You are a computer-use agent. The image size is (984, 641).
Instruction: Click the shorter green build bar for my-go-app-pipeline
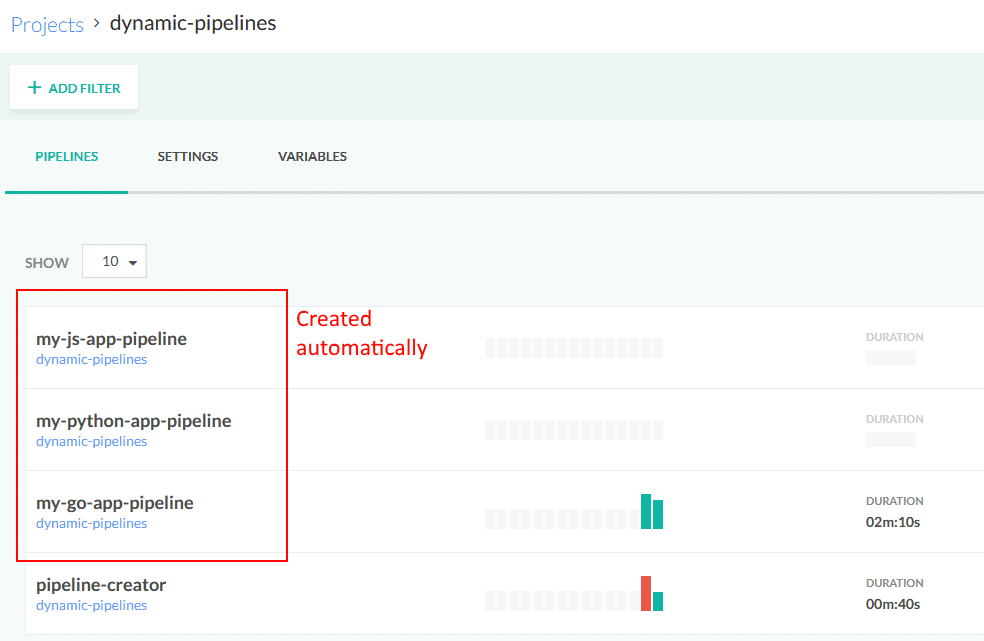point(658,514)
